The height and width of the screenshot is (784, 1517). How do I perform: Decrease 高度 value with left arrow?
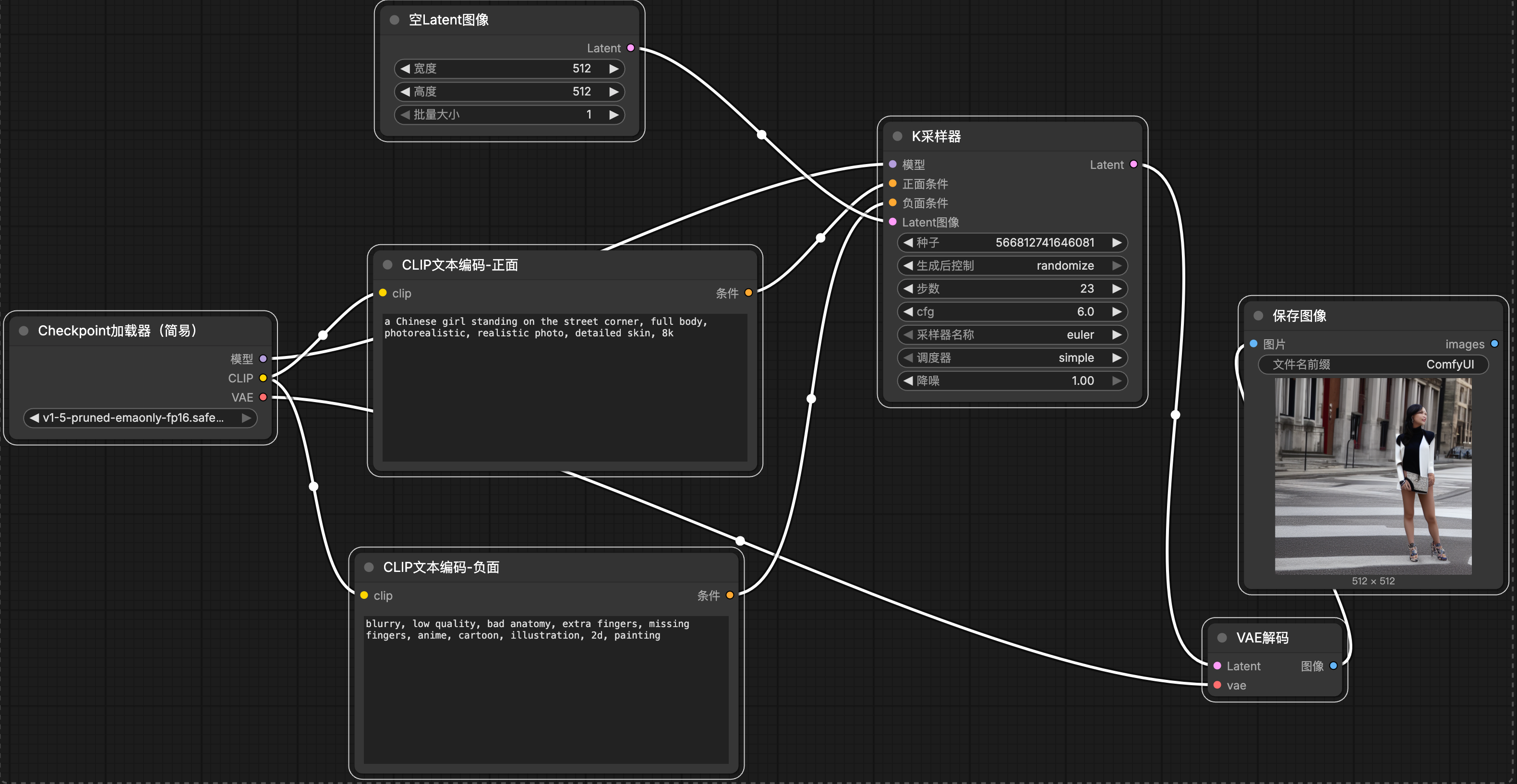[x=405, y=92]
